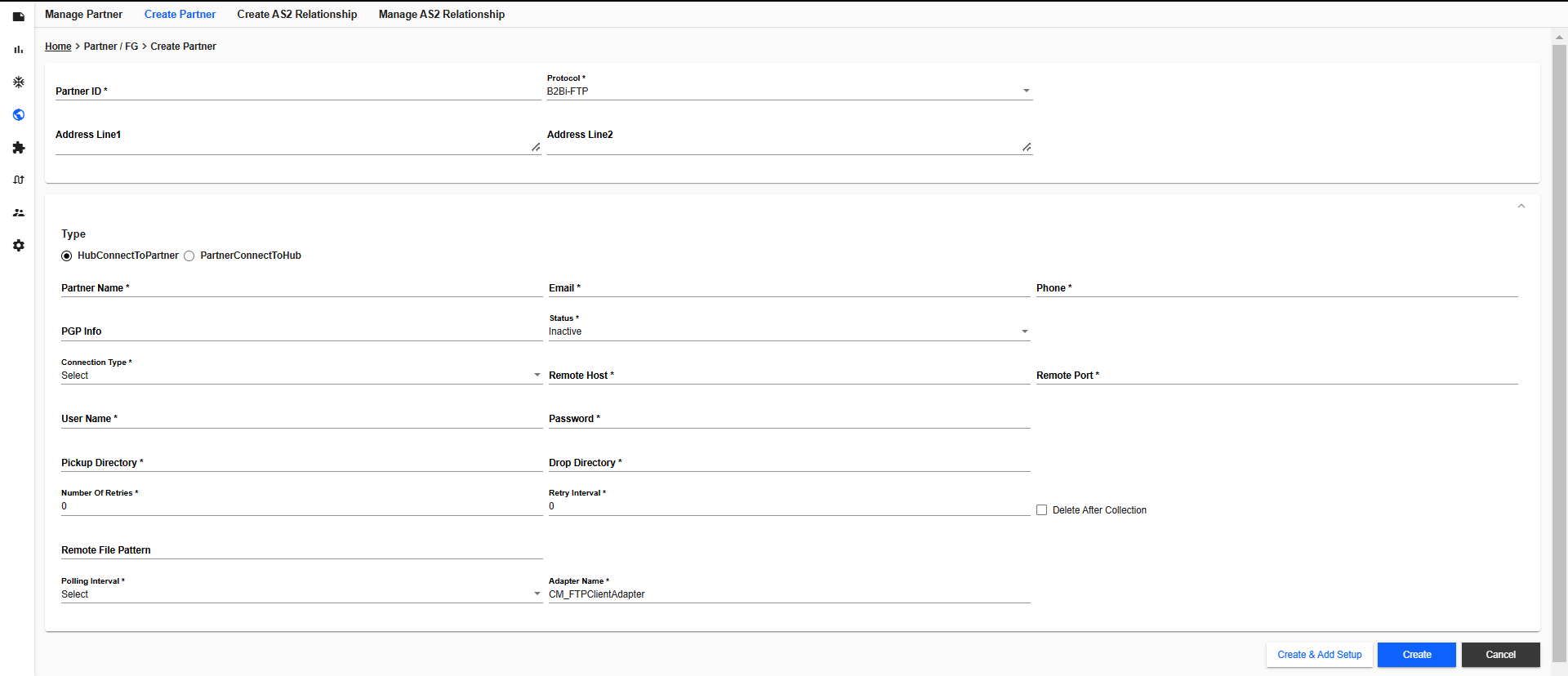Open the Polling Interval dropdown
Image resolution: width=1568 pixels, height=676 pixels.
(301, 594)
